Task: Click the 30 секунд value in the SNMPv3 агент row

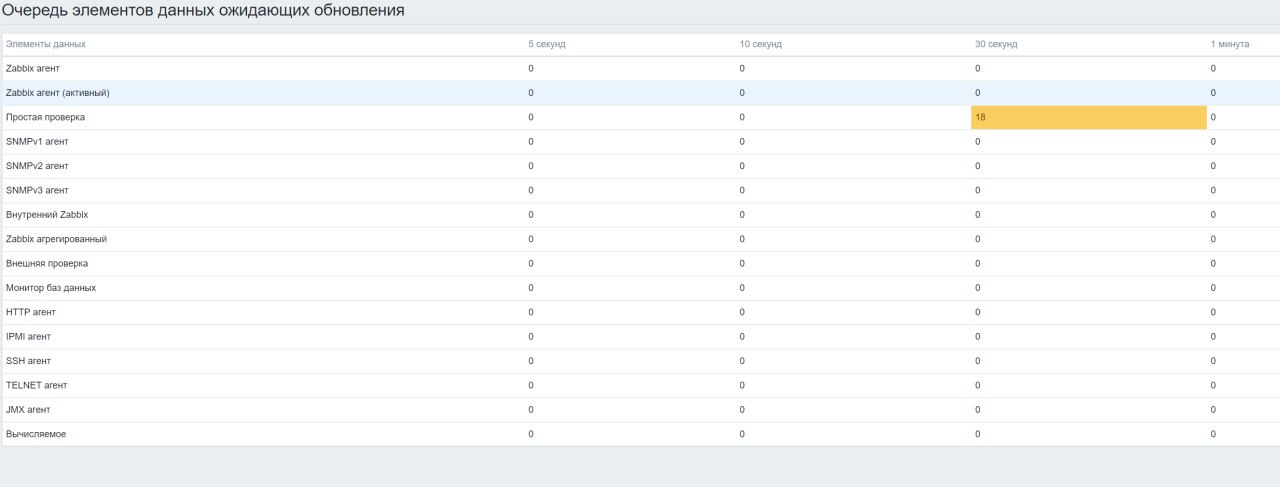Action: click(x=978, y=190)
